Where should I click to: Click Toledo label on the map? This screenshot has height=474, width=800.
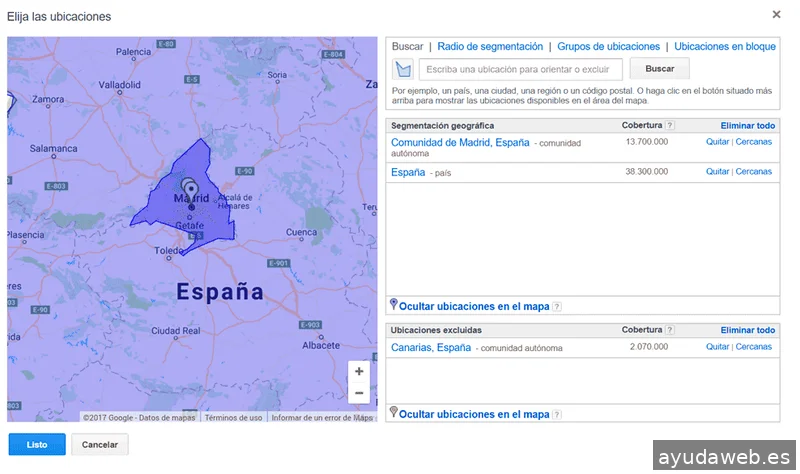(169, 251)
